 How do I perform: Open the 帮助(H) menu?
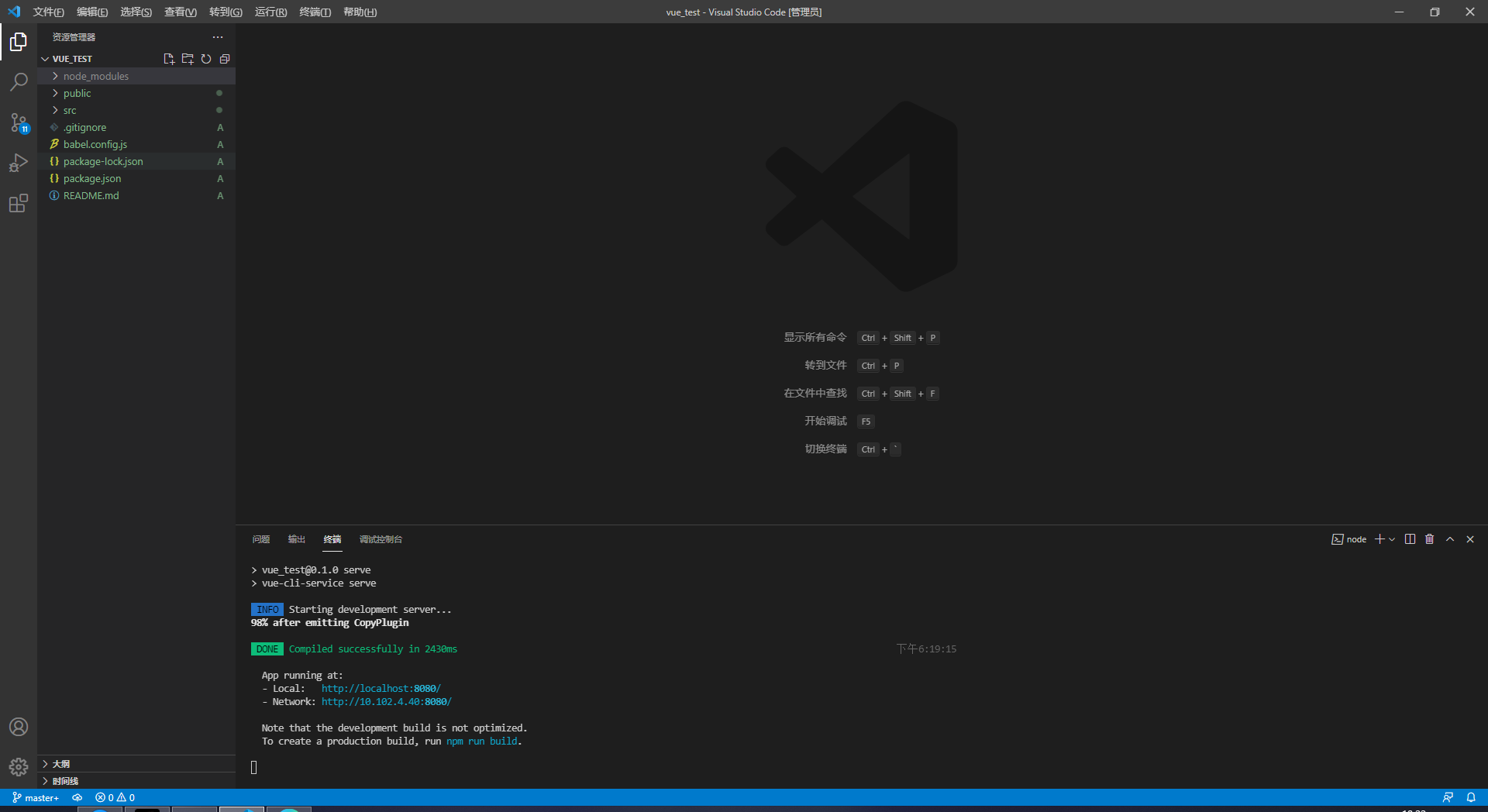coord(360,12)
